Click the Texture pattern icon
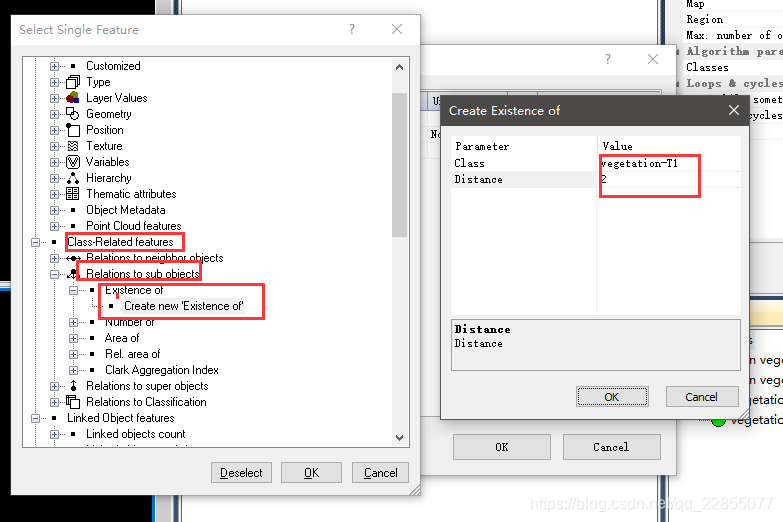The height and width of the screenshot is (522, 783). 73,146
